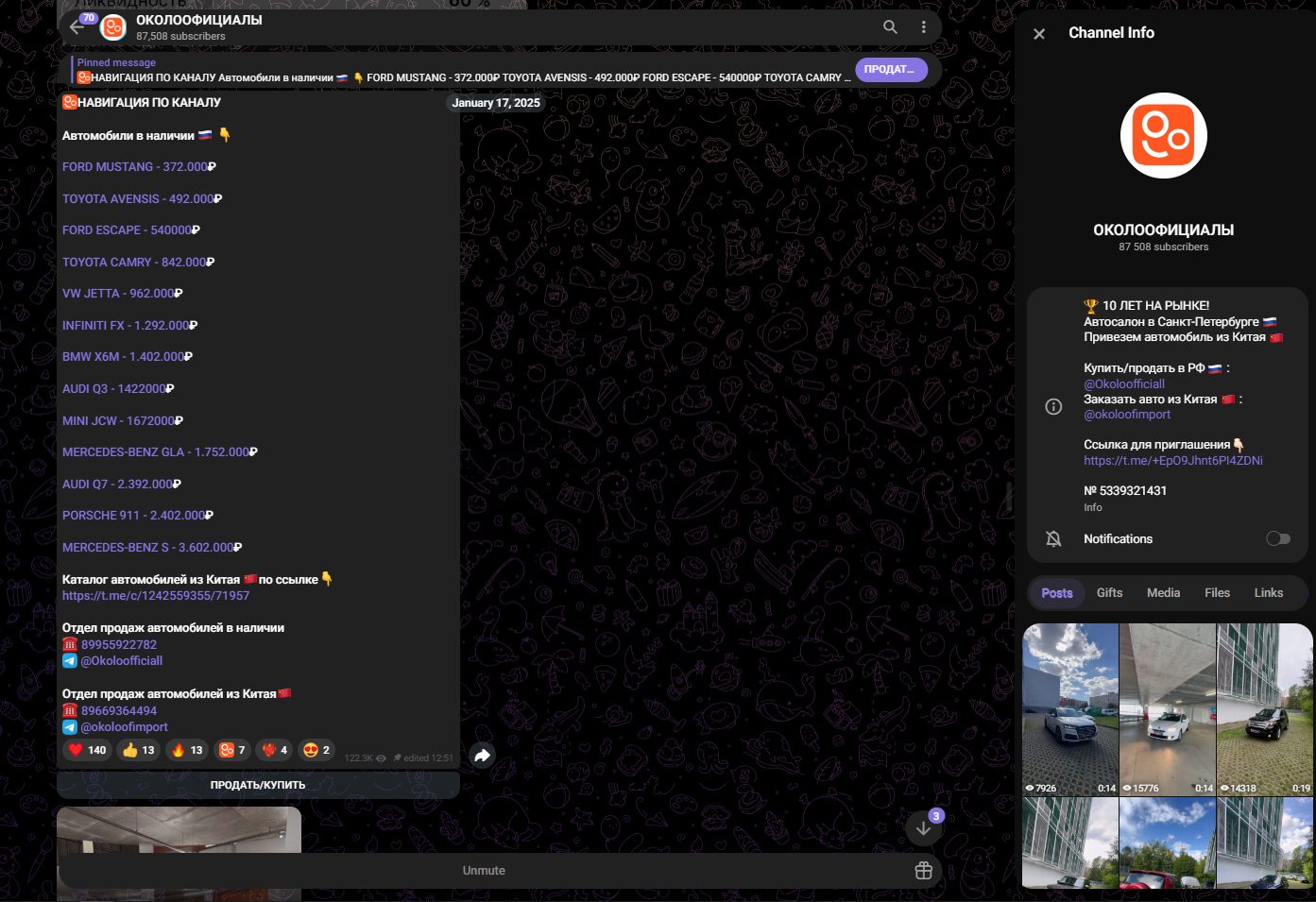The height and width of the screenshot is (902, 1316).
Task: Switch to the Links tab
Action: click(1269, 593)
